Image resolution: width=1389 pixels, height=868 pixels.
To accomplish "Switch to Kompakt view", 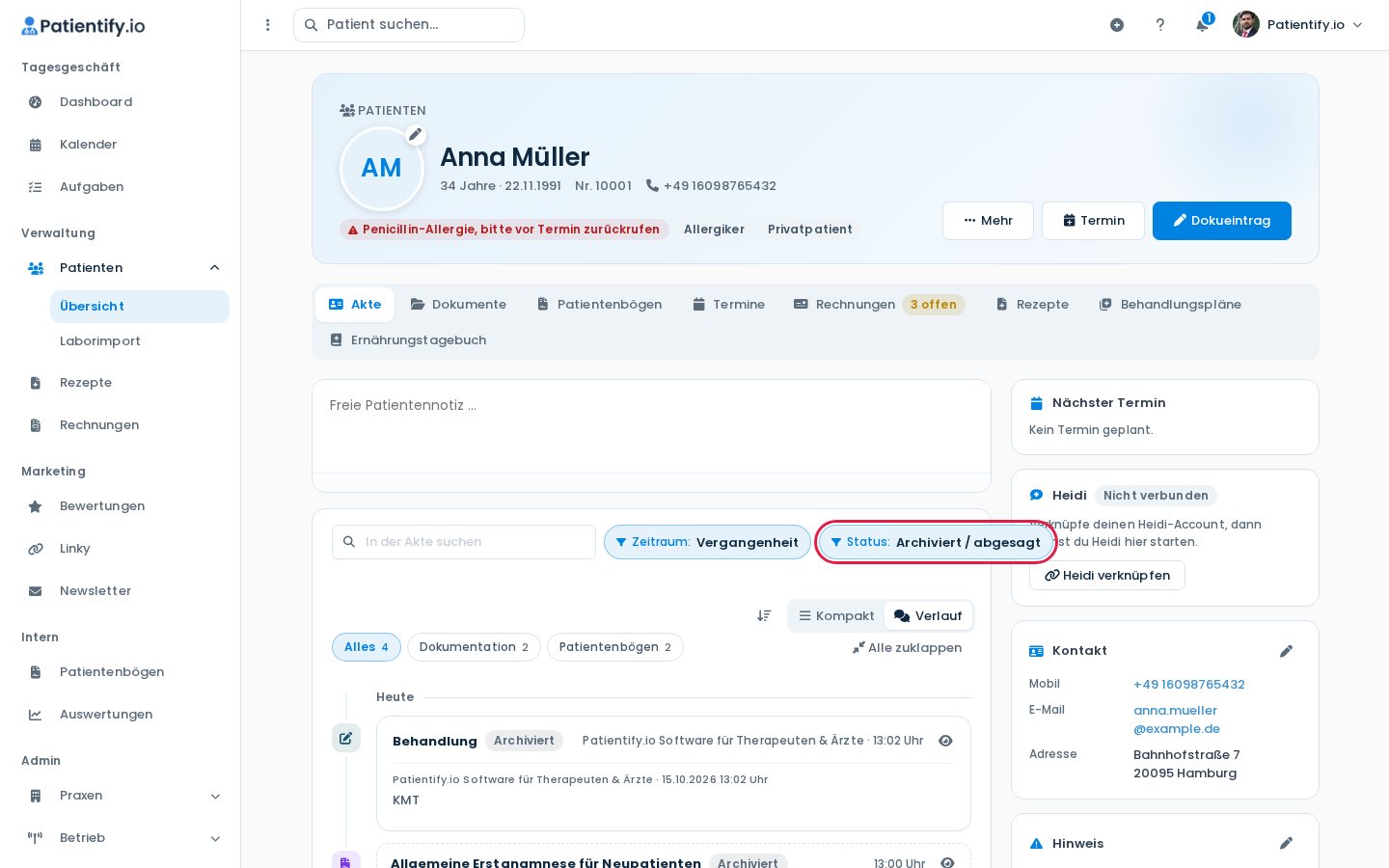I will (836, 616).
